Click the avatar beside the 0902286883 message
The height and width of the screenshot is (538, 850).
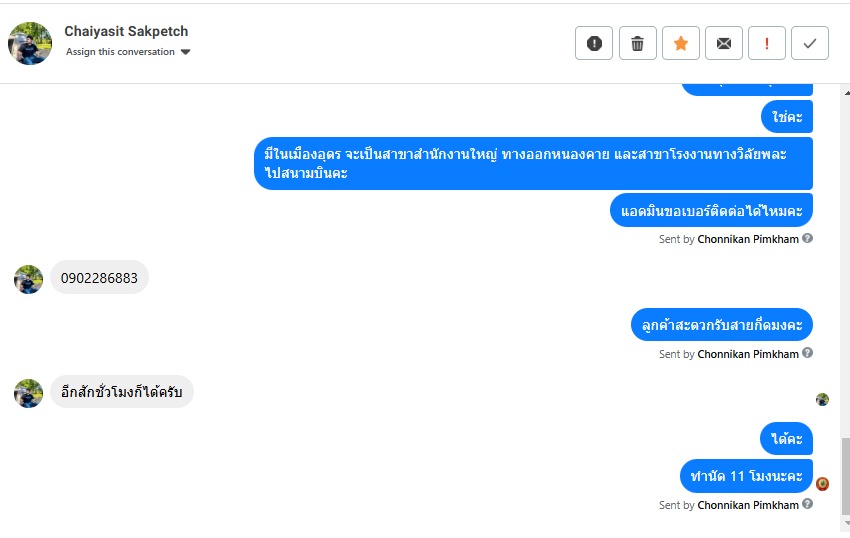point(29,279)
